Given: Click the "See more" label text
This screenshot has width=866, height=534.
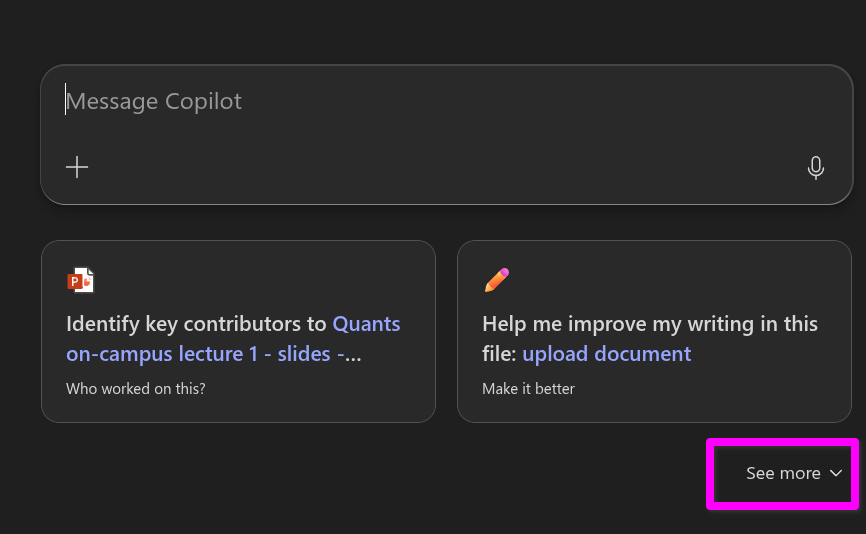Looking at the screenshot, I should click(783, 473).
